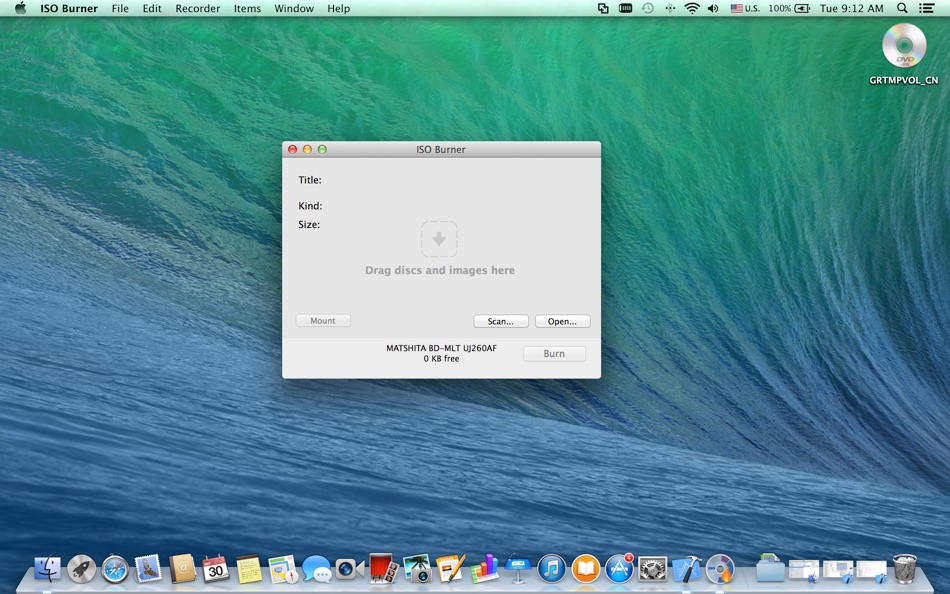Click the volume icon in menu bar

pyautogui.click(x=713, y=8)
